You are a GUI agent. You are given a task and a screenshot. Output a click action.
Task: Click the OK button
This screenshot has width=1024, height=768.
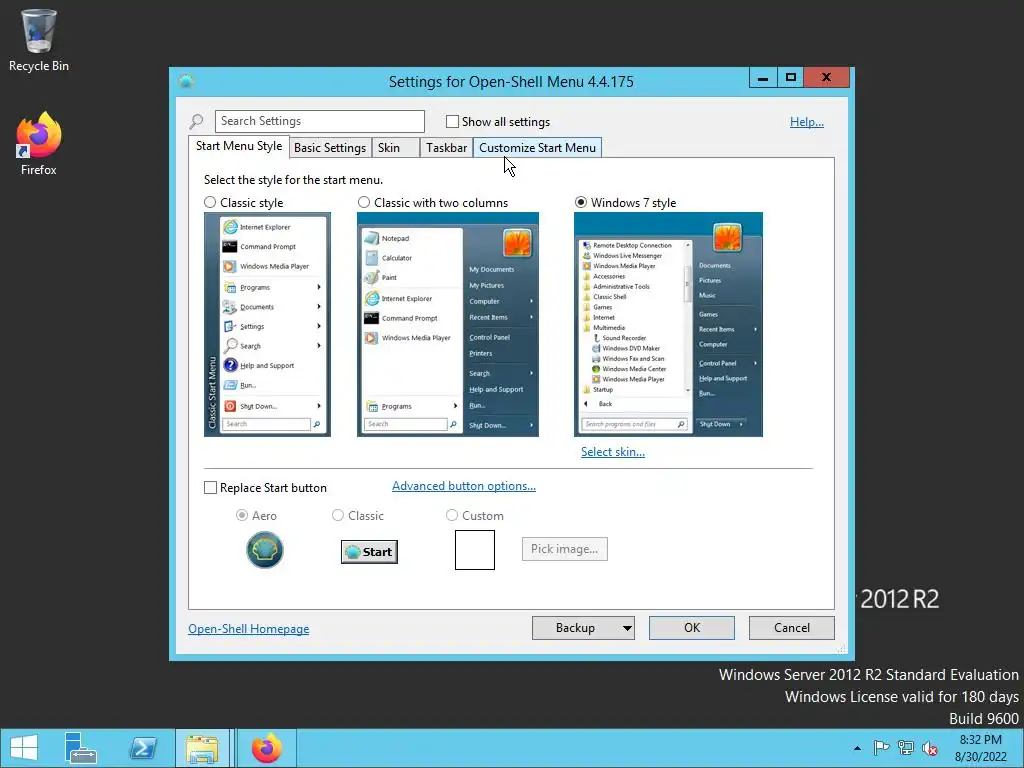coord(692,628)
